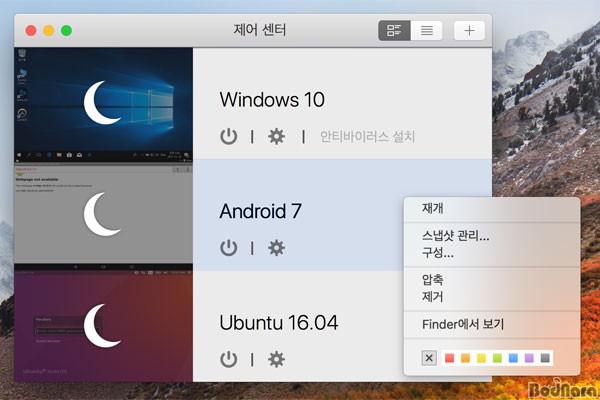Screen dimensions: 600x400
Task: Open Ubuntu 16.04 settings gear
Action: (x=276, y=359)
